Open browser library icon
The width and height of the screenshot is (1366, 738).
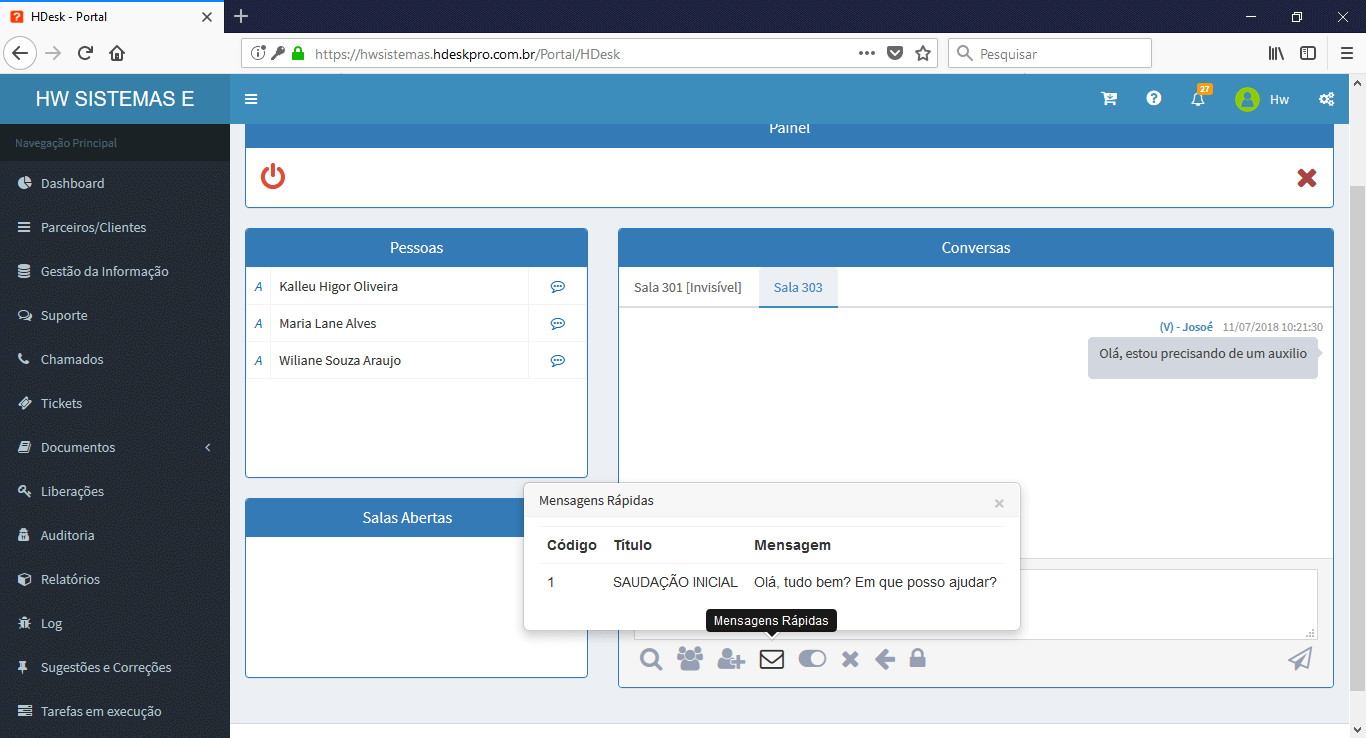pos(1276,53)
